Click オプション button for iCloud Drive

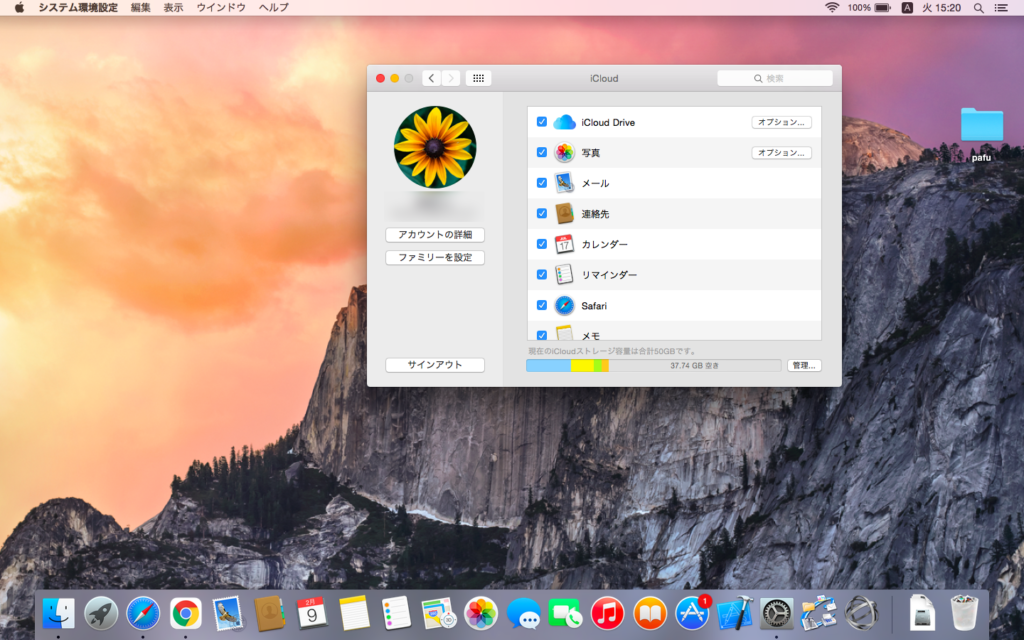point(781,122)
